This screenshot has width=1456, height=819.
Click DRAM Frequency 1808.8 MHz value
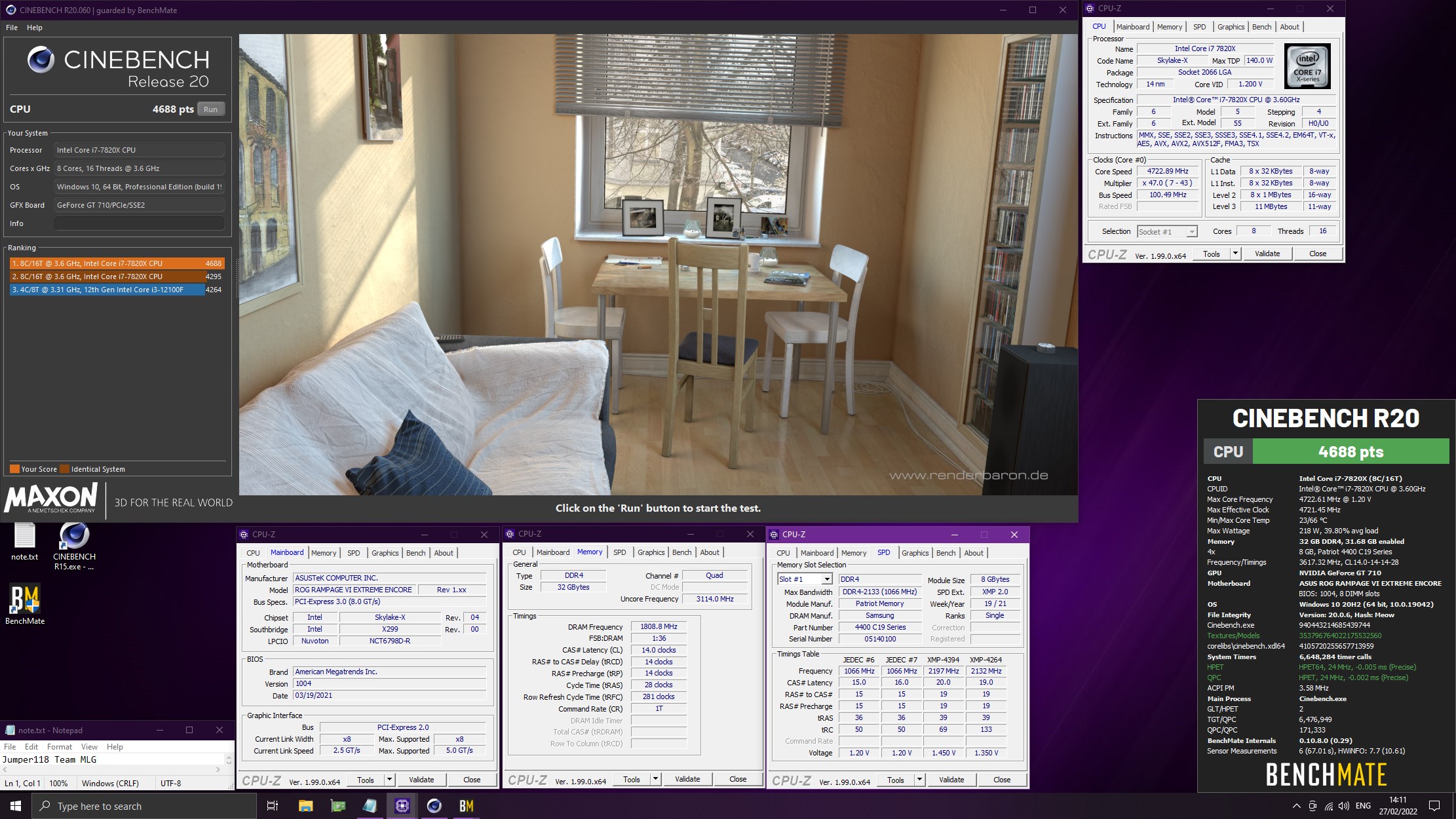[x=659, y=626]
